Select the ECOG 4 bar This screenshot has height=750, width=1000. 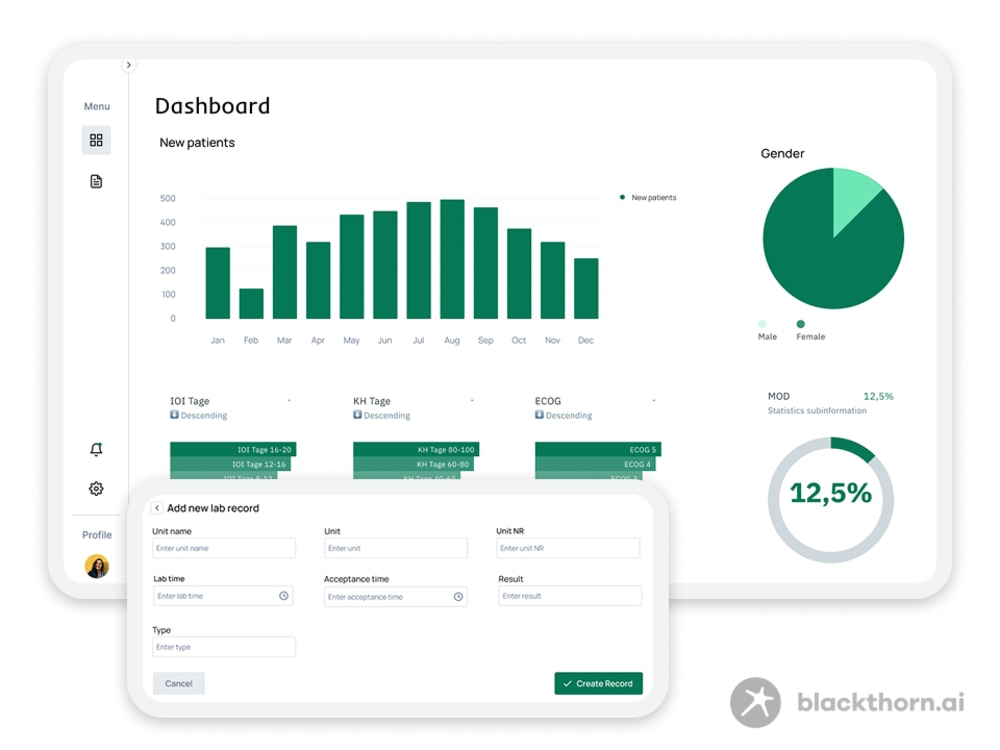coord(595,464)
